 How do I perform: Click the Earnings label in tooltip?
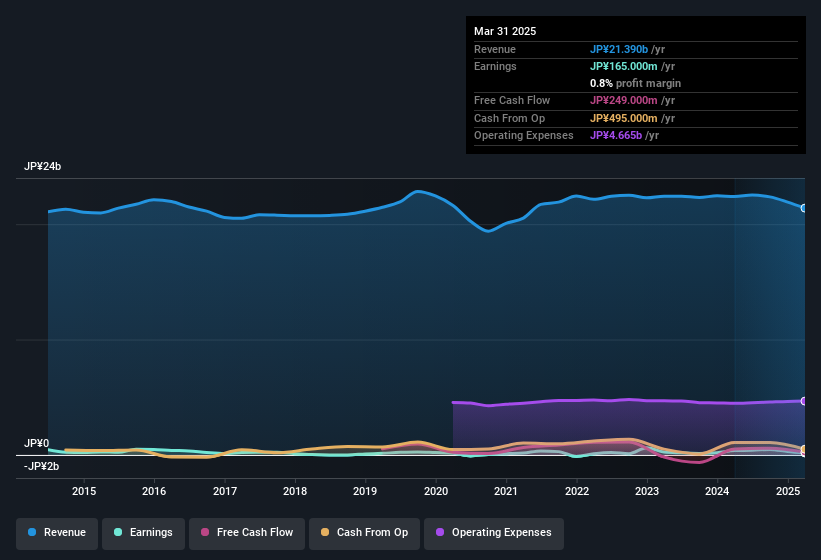(x=495, y=66)
